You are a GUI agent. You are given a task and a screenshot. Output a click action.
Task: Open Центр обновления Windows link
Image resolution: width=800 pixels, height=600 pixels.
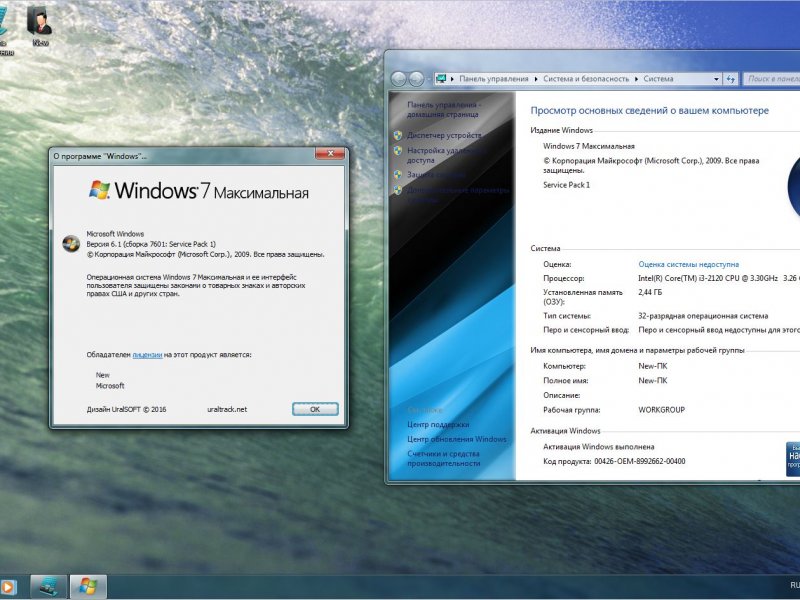[x=457, y=439]
